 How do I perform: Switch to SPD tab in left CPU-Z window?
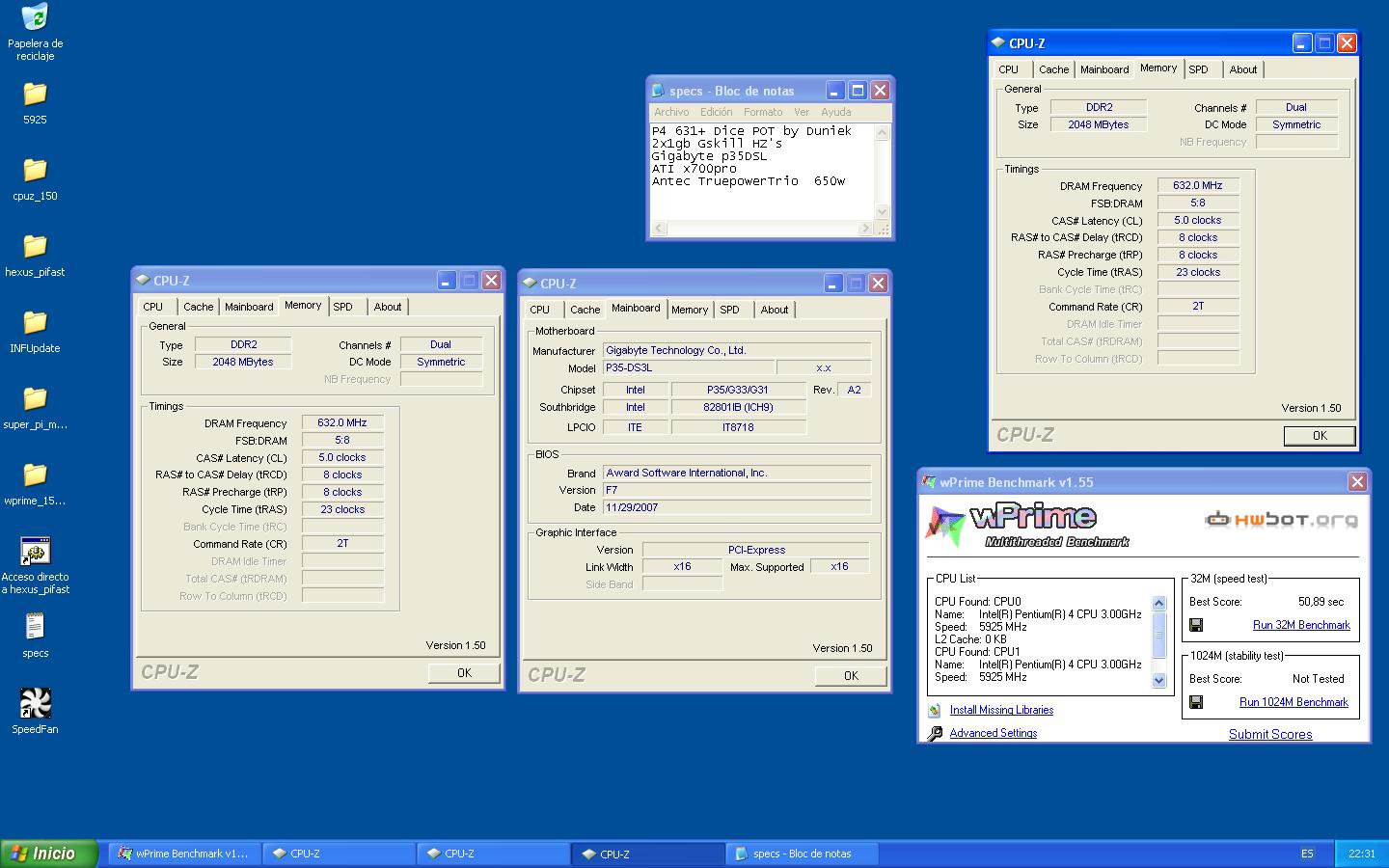343,307
